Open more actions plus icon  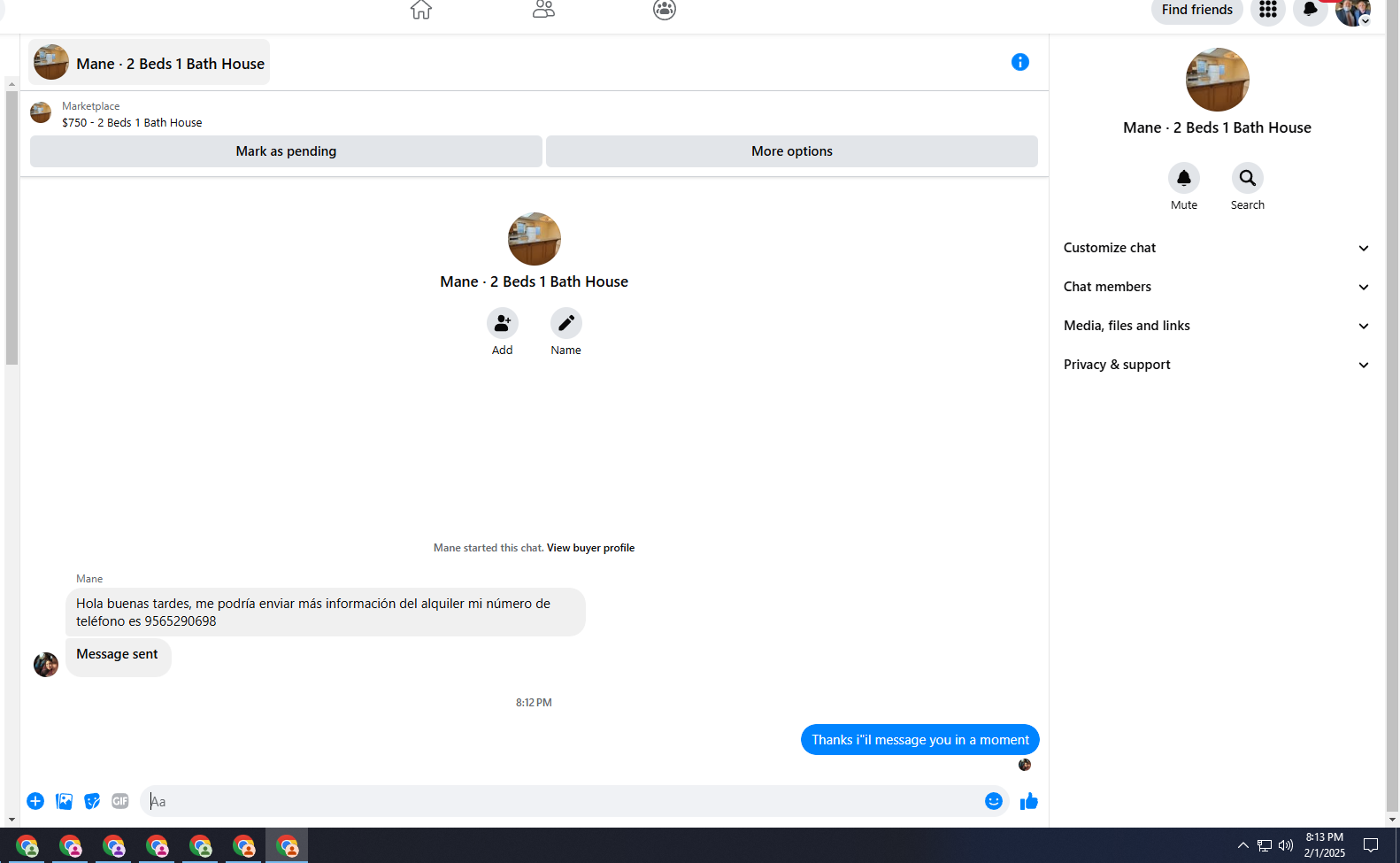(35, 801)
